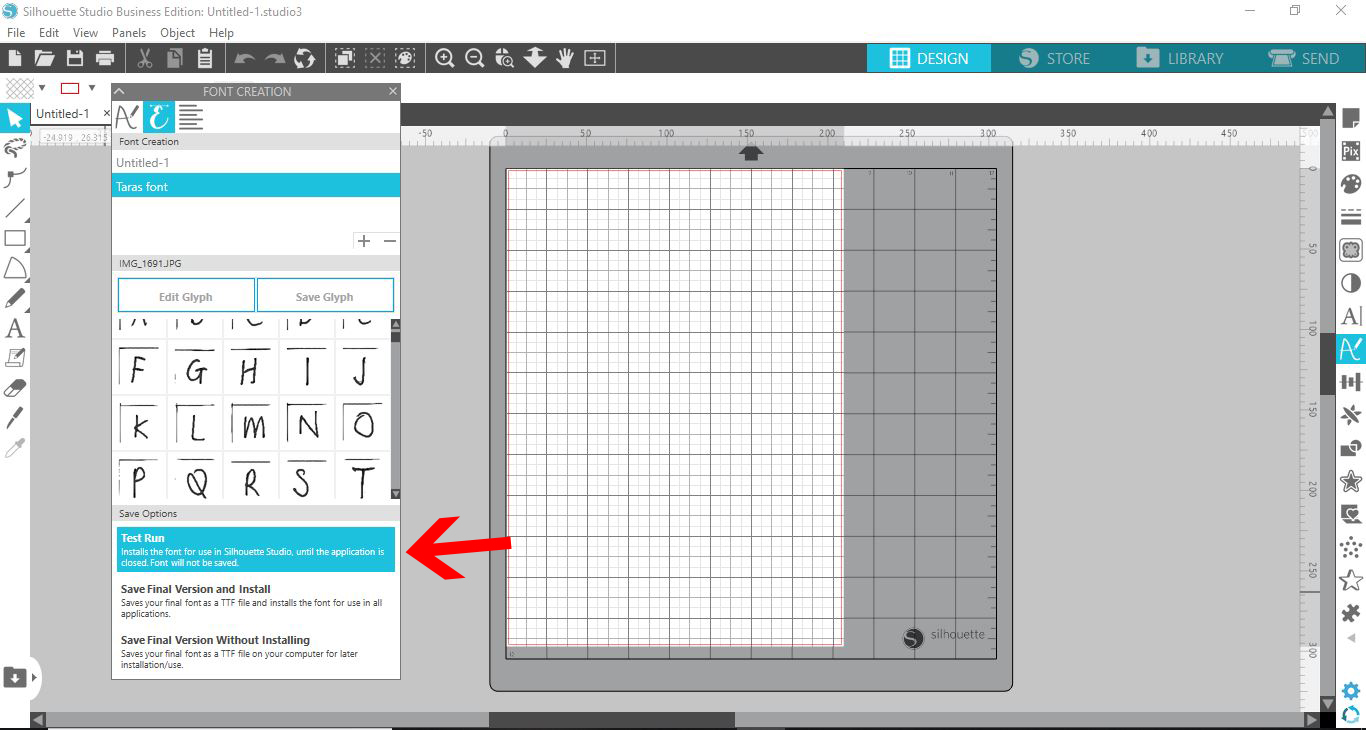The image size is (1366, 730).
Task: Zoom out of the canvas
Action: [x=475, y=58]
